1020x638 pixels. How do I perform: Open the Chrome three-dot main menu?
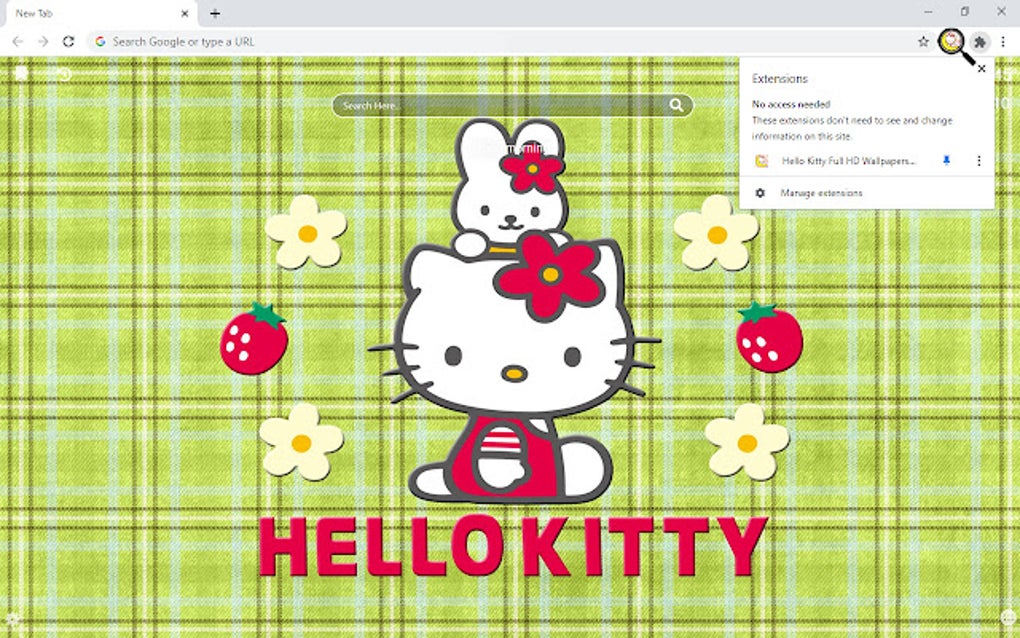(1003, 42)
